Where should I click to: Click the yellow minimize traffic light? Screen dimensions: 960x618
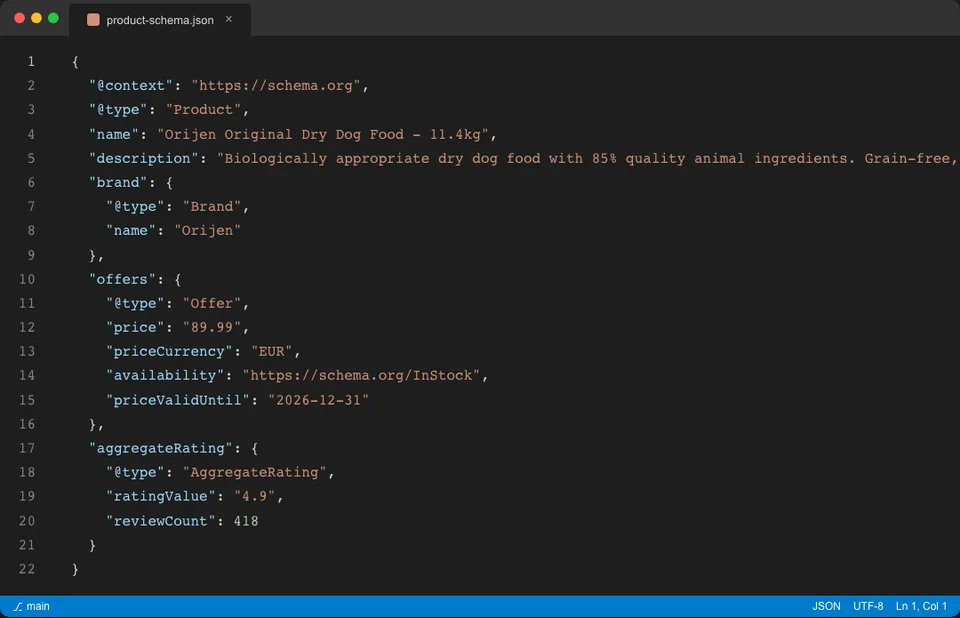point(37,17)
